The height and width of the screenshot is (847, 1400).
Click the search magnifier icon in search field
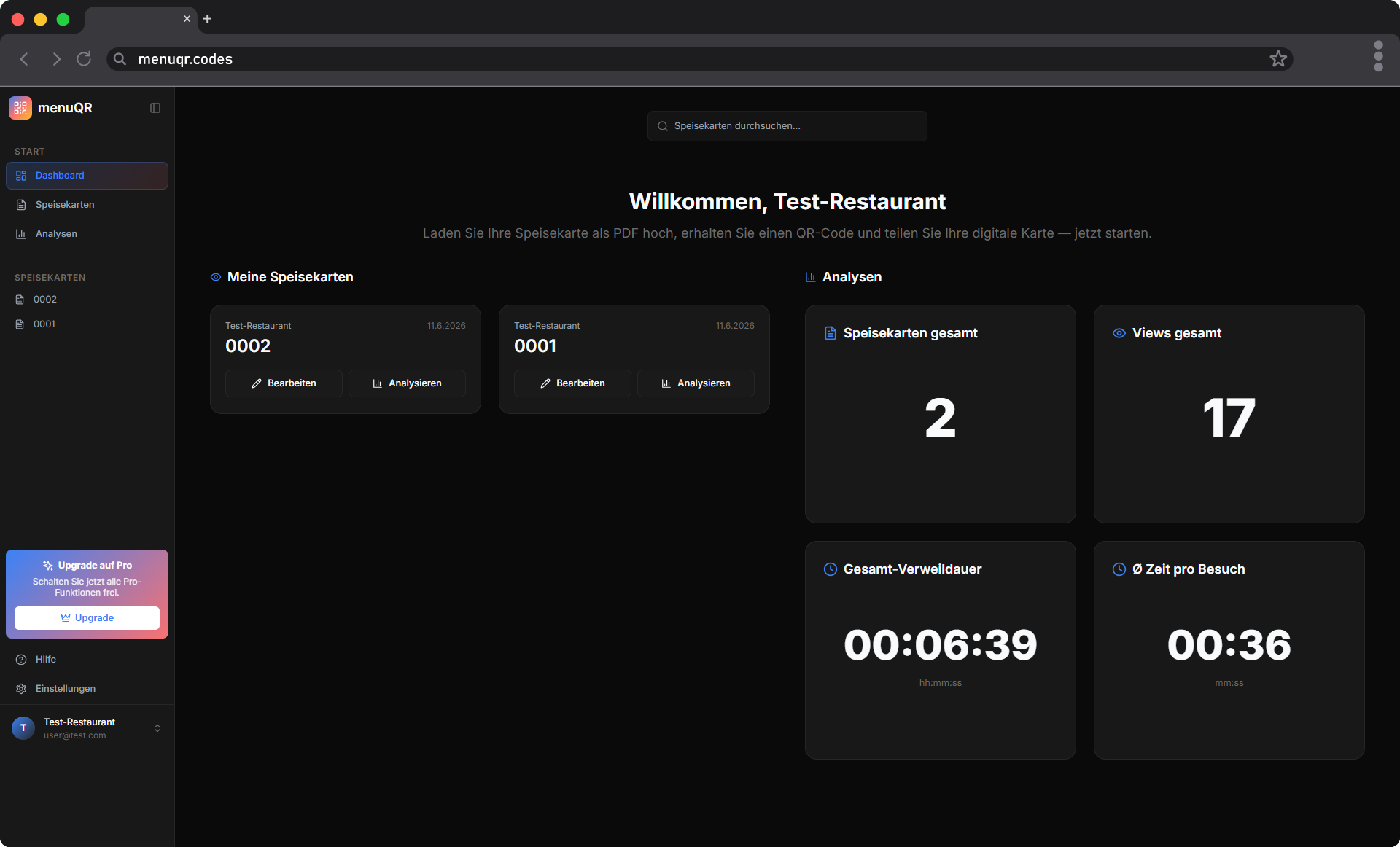coord(663,126)
